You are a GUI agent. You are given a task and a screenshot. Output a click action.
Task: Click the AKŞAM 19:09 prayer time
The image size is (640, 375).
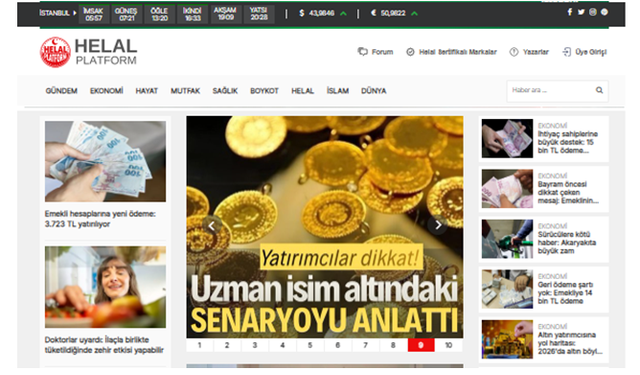pyautogui.click(x=225, y=14)
